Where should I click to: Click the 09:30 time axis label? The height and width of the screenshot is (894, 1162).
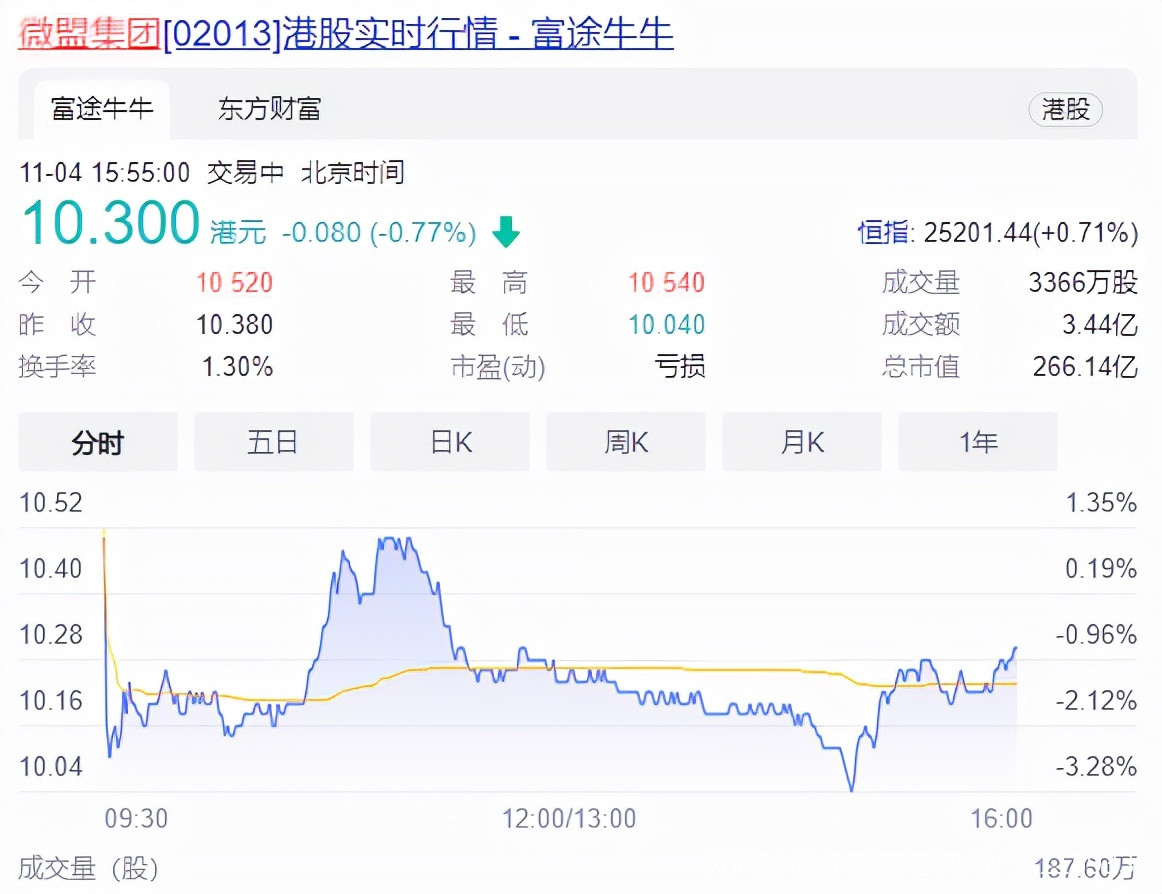pos(136,818)
